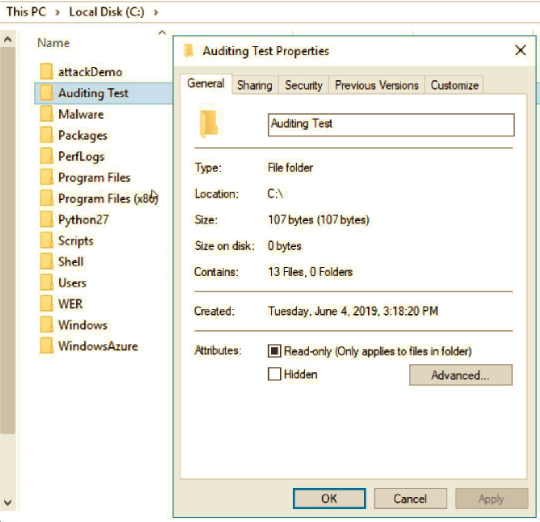Click the Malware folder icon
The width and height of the screenshot is (540, 522).
click(46, 114)
